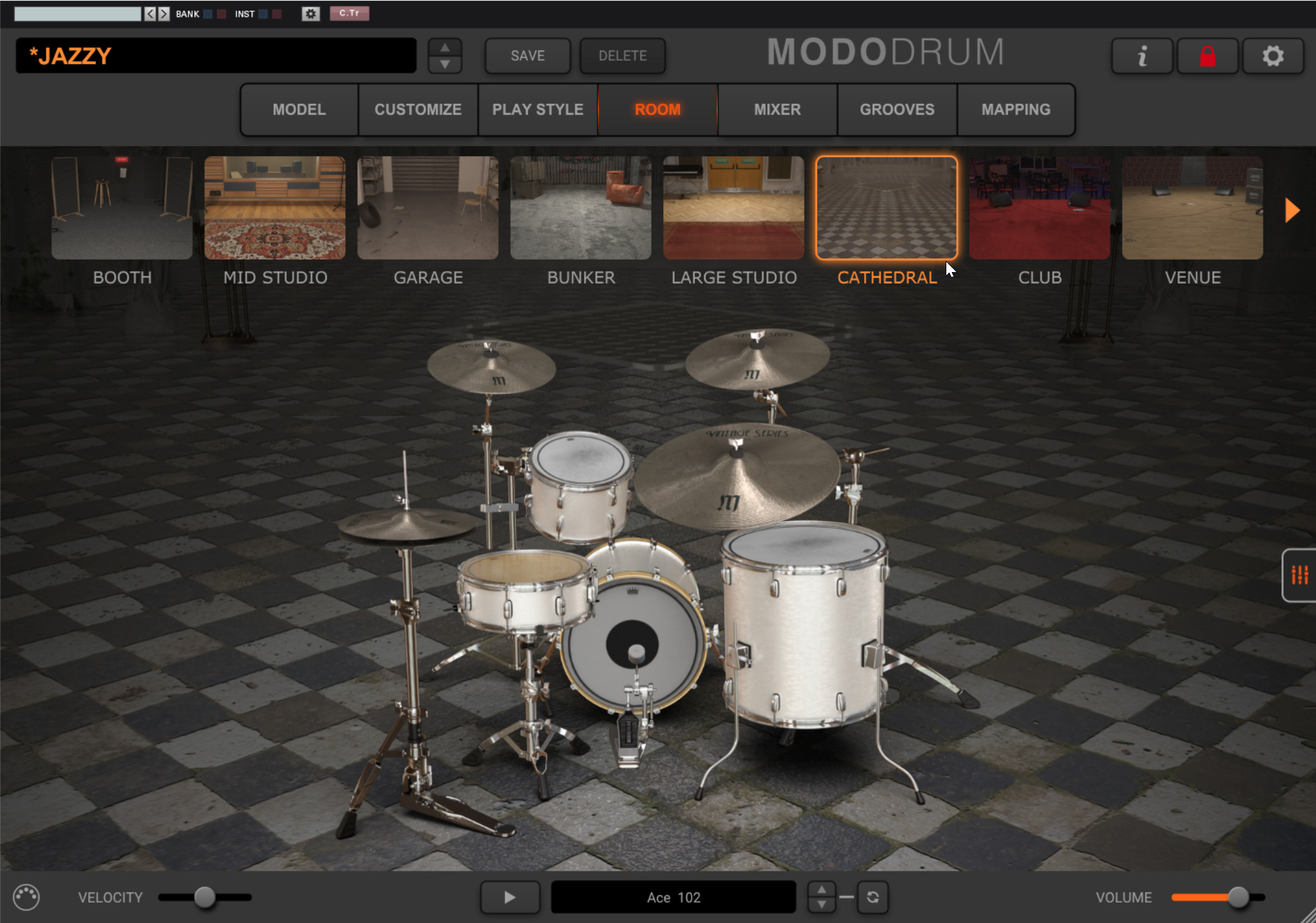Click the DELETE button

click(x=623, y=56)
